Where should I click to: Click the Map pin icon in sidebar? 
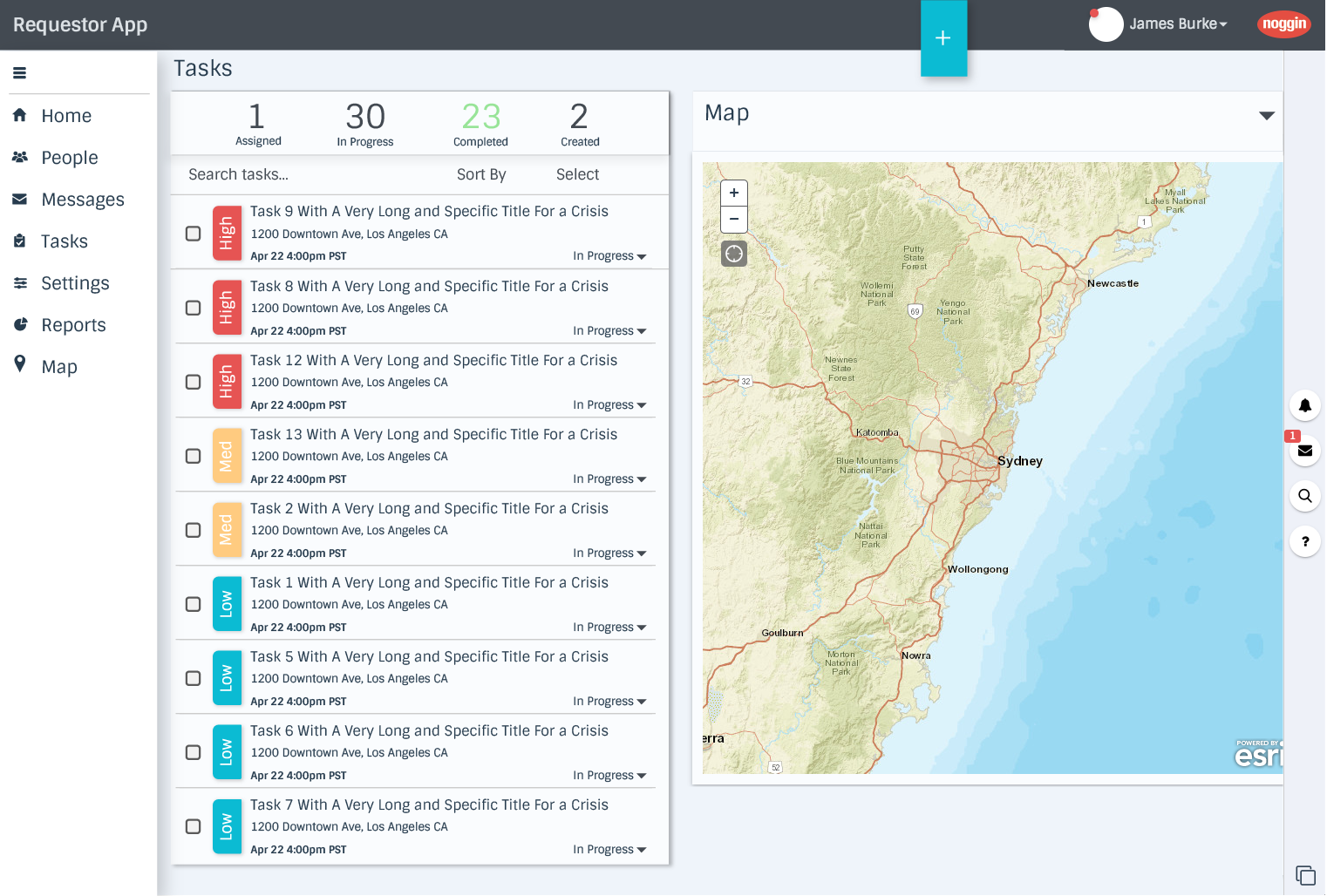[19, 364]
